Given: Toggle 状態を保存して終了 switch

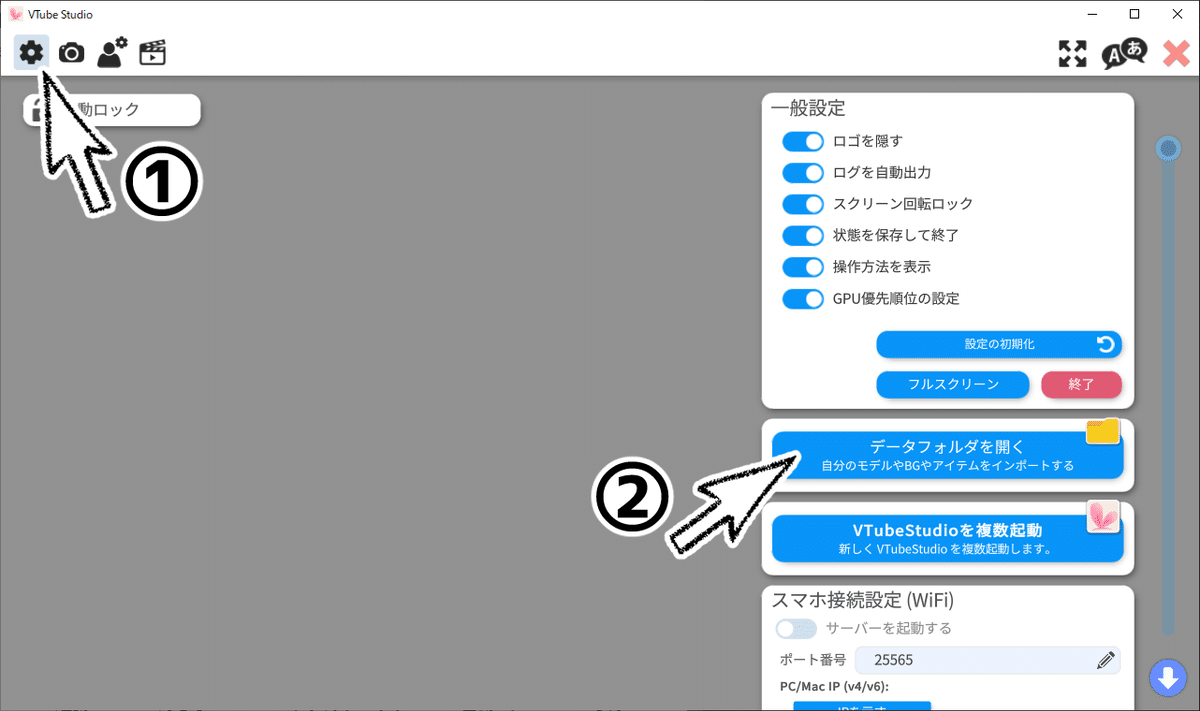Looking at the screenshot, I should click(x=802, y=236).
